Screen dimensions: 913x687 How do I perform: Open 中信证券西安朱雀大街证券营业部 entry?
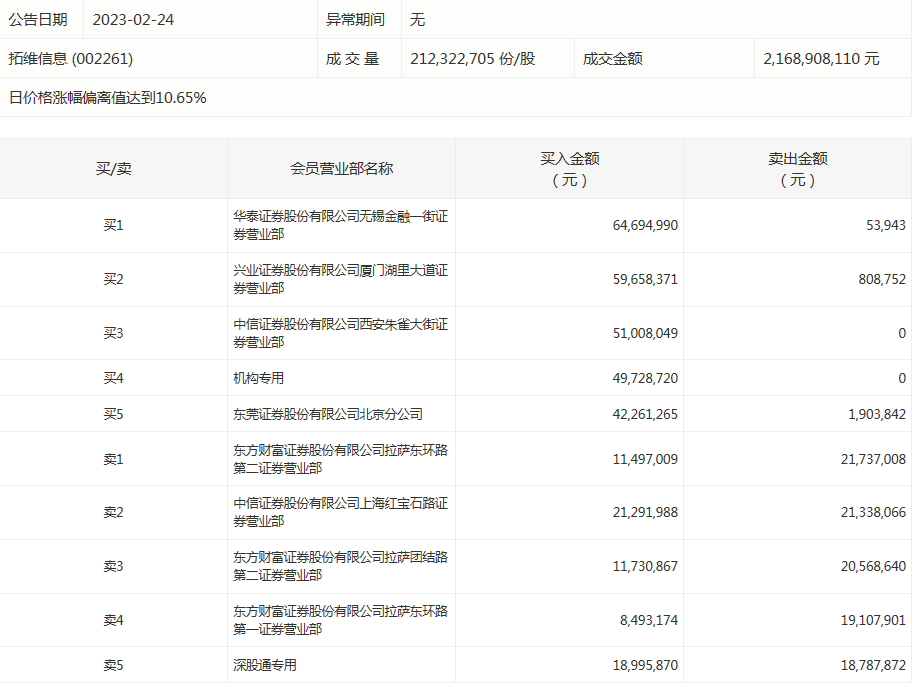340,333
